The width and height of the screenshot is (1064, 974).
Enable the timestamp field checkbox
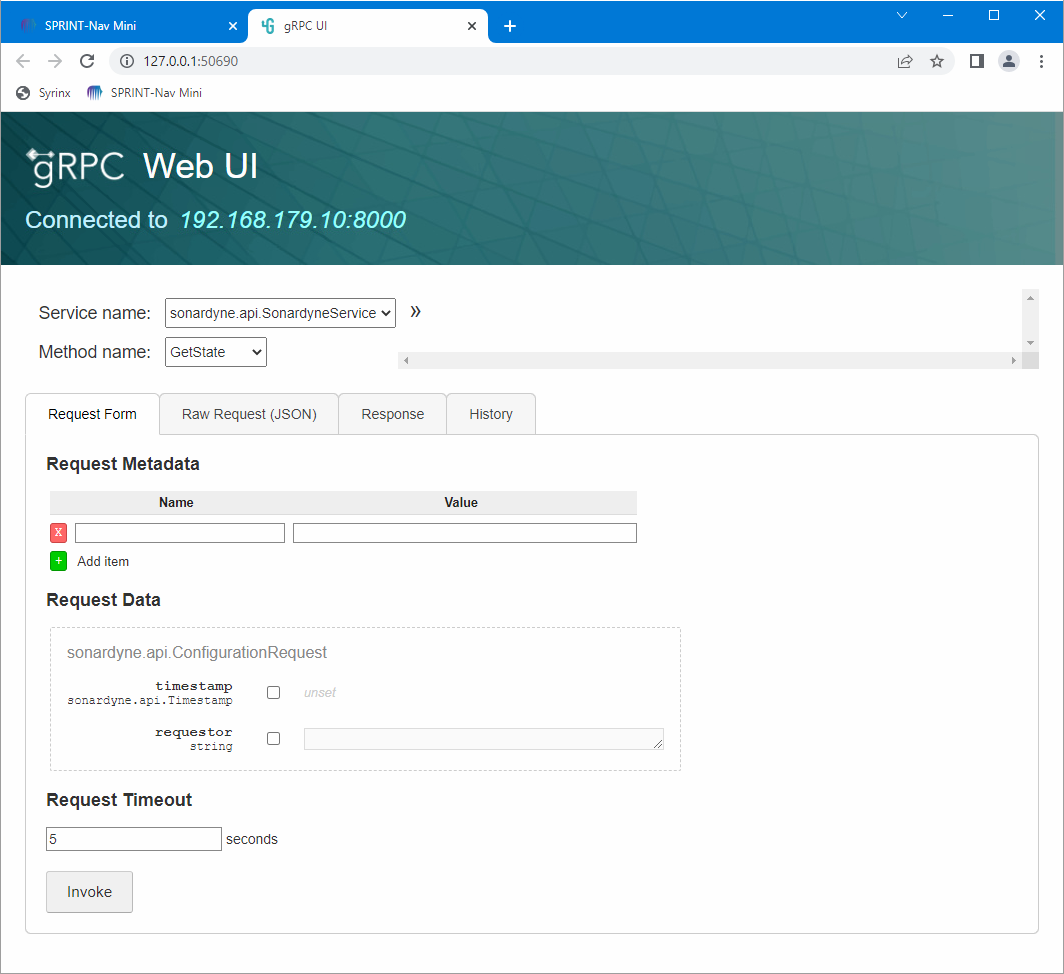[x=273, y=693]
